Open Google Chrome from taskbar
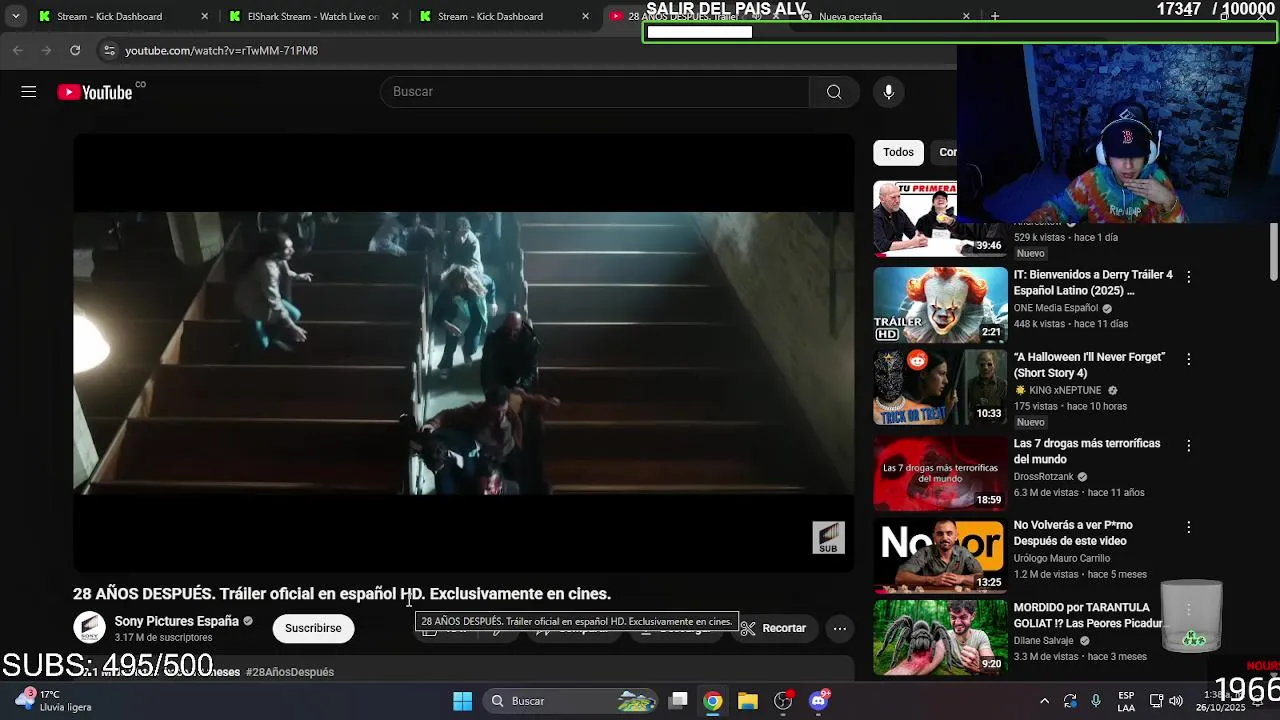1280x720 pixels. click(x=712, y=701)
